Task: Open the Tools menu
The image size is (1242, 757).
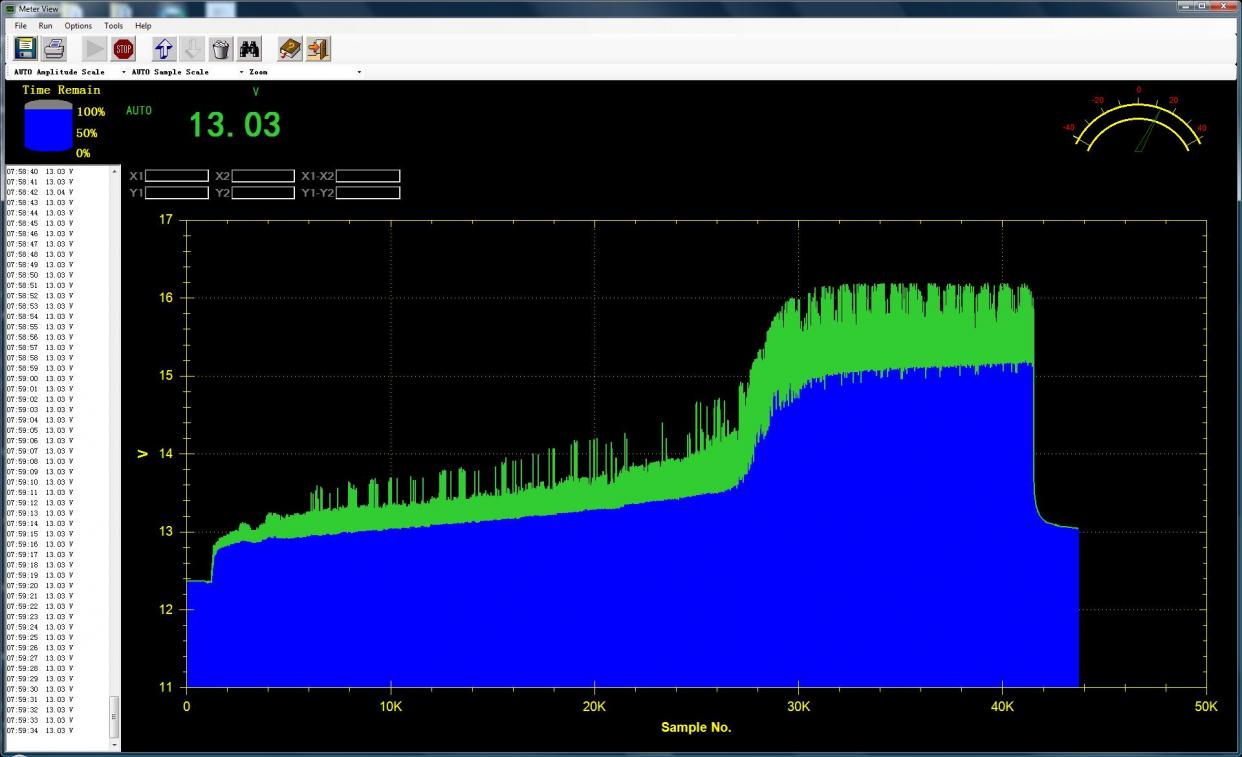Action: click(114, 26)
